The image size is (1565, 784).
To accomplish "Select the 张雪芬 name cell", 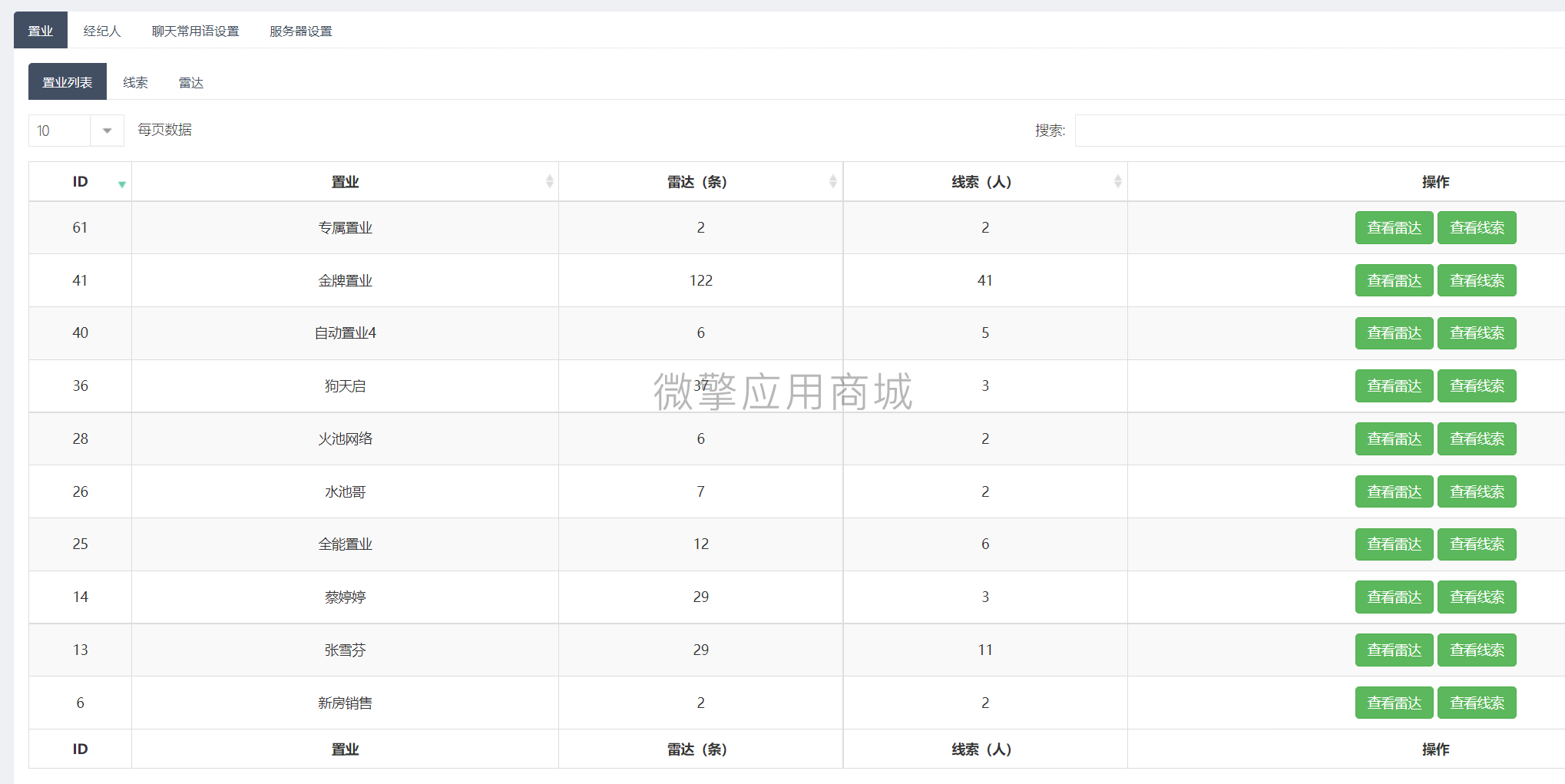I will coord(345,650).
